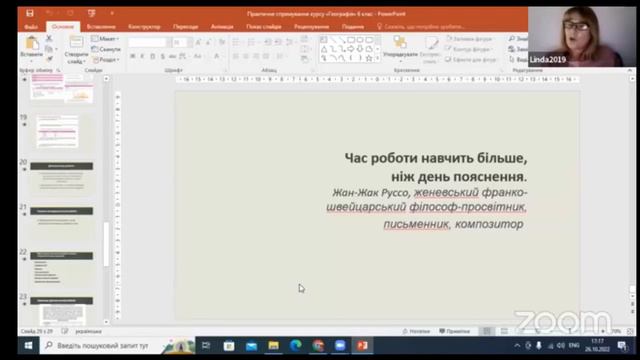Click the Примітки comments button in status bar
Image resolution: width=640 pixels, height=360 pixels.
pos(455,331)
